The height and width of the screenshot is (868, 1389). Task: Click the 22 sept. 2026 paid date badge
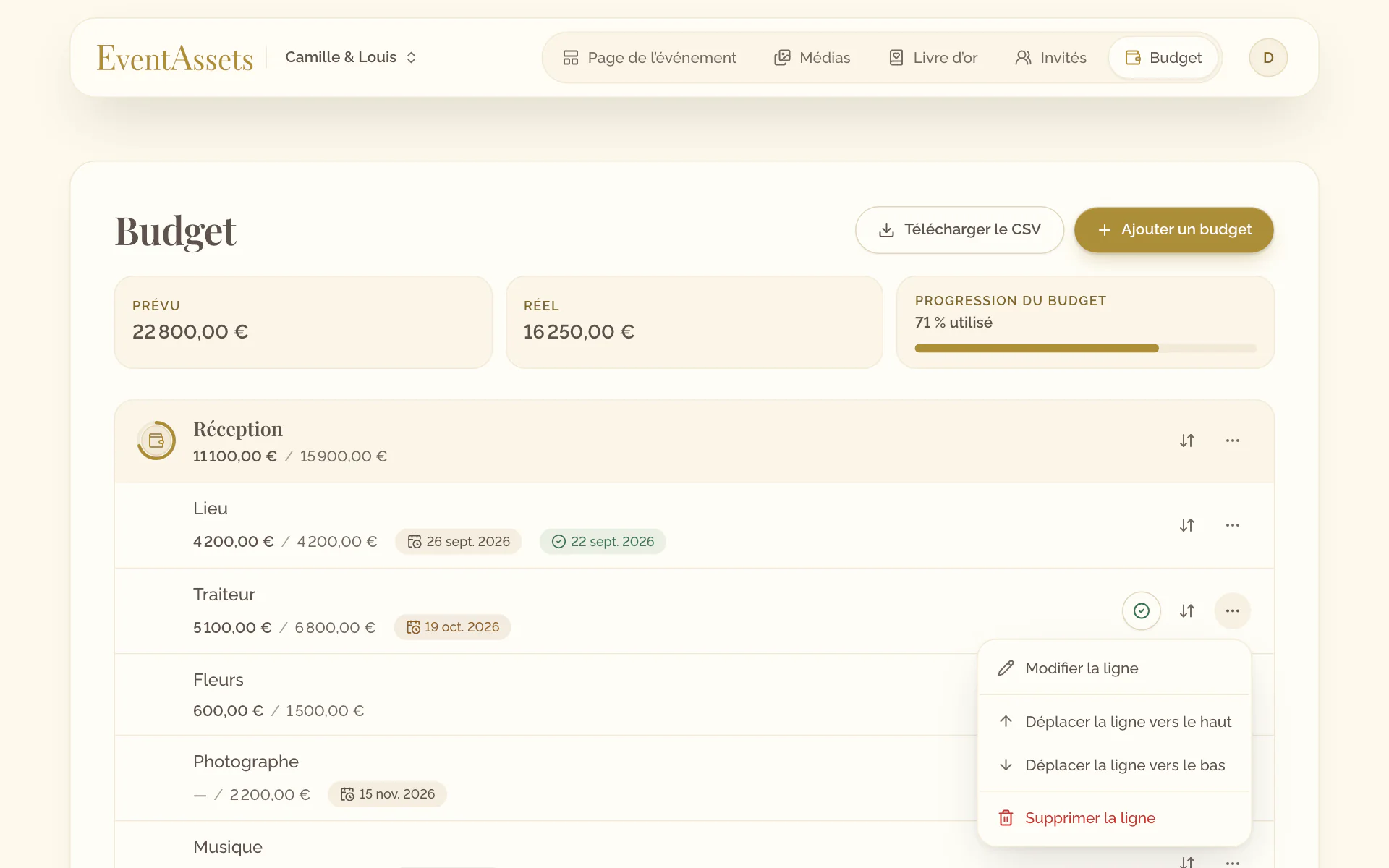click(x=603, y=542)
